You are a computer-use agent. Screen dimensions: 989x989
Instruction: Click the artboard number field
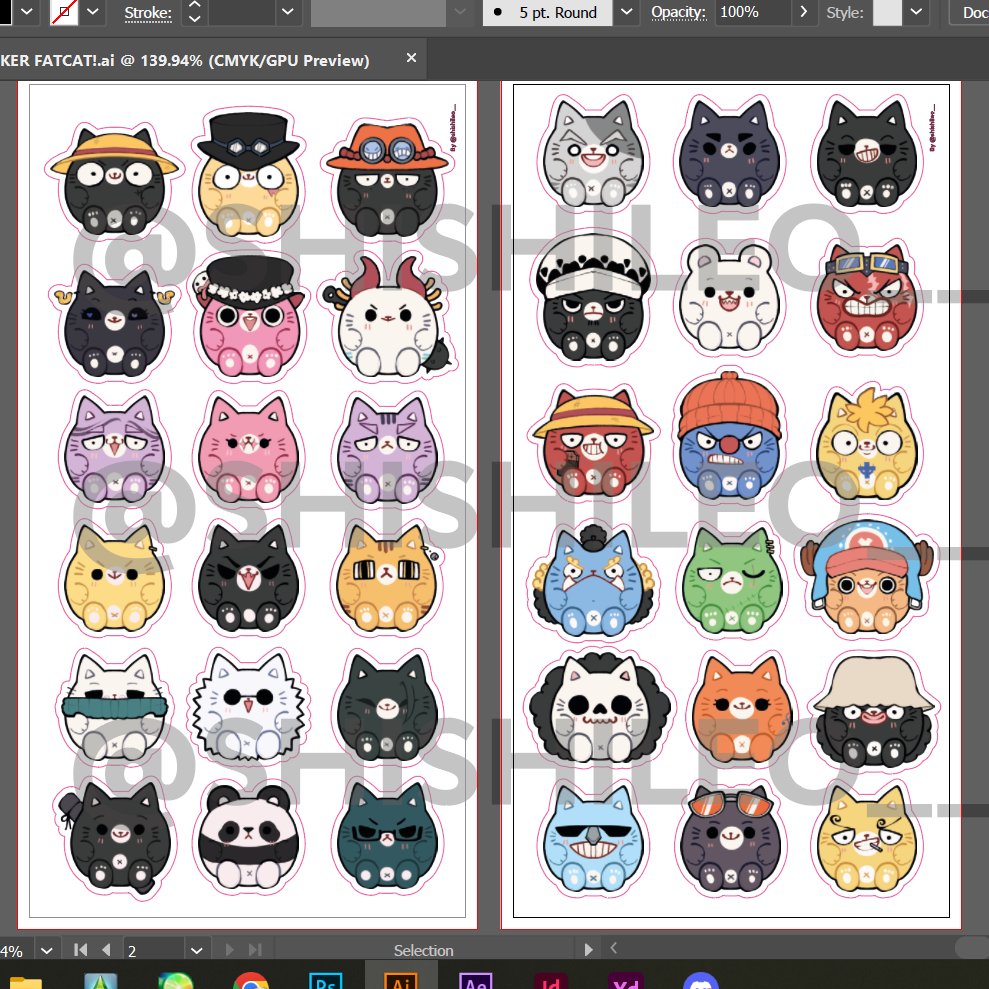tap(155, 951)
